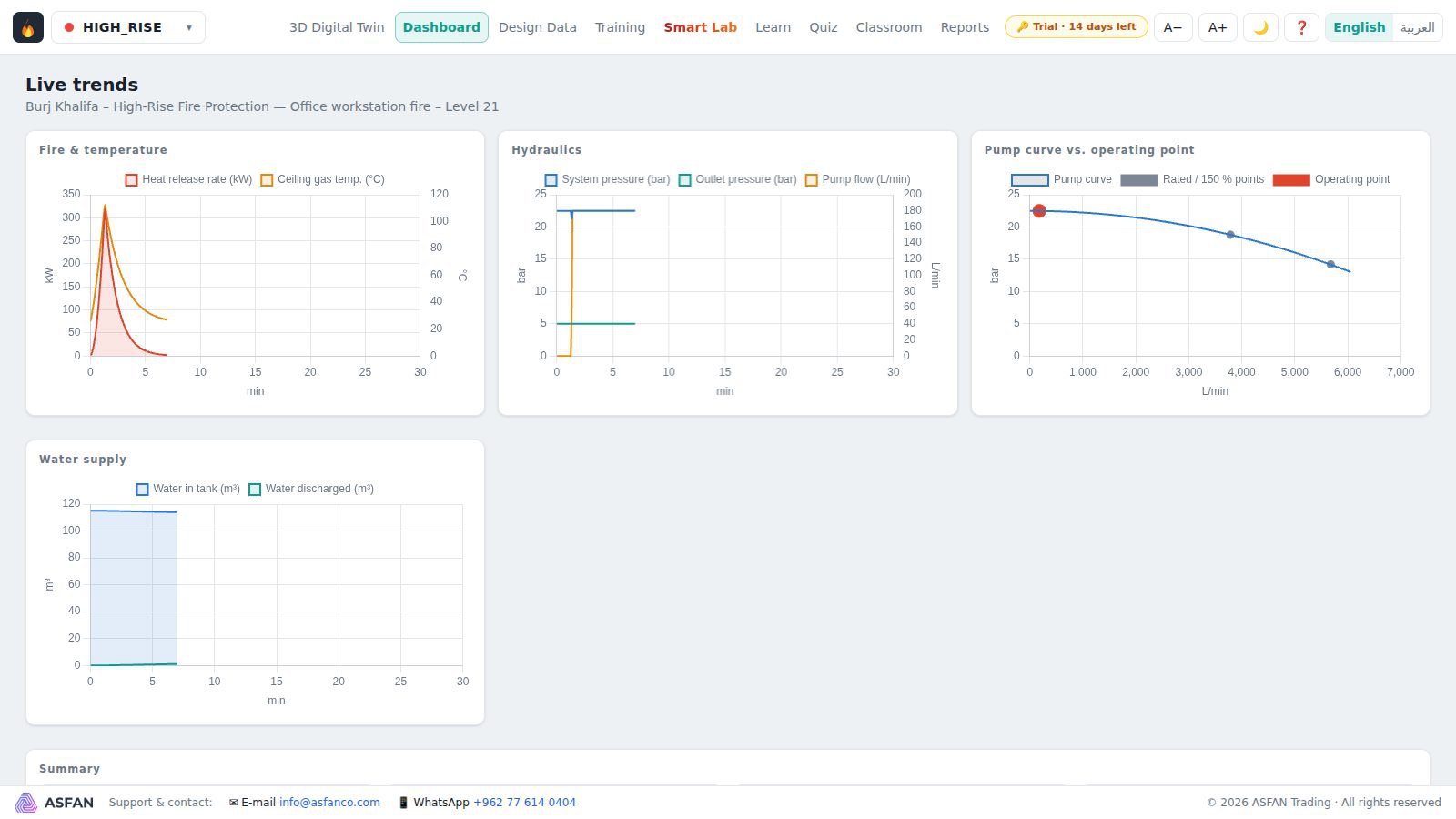Increase font size with A+ button
Image resolution: width=1456 pixels, height=819 pixels.
[x=1218, y=27]
